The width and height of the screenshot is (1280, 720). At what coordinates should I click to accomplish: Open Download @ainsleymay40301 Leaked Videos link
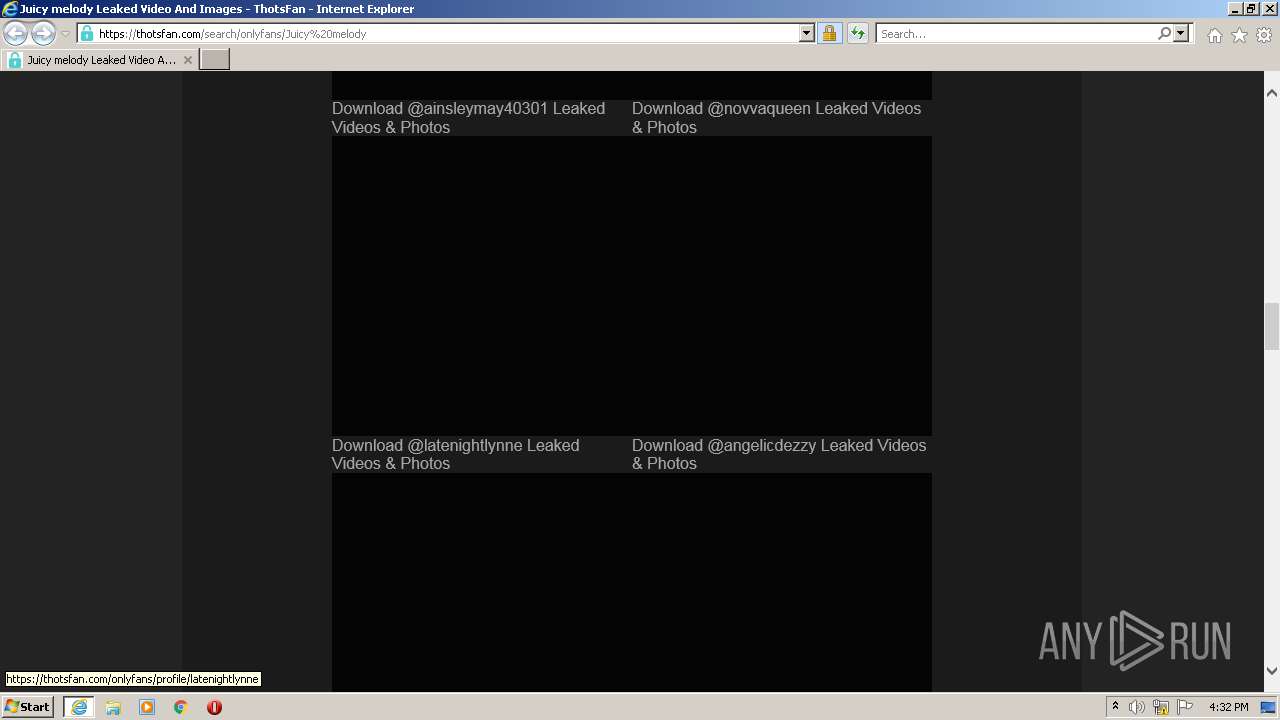(468, 118)
